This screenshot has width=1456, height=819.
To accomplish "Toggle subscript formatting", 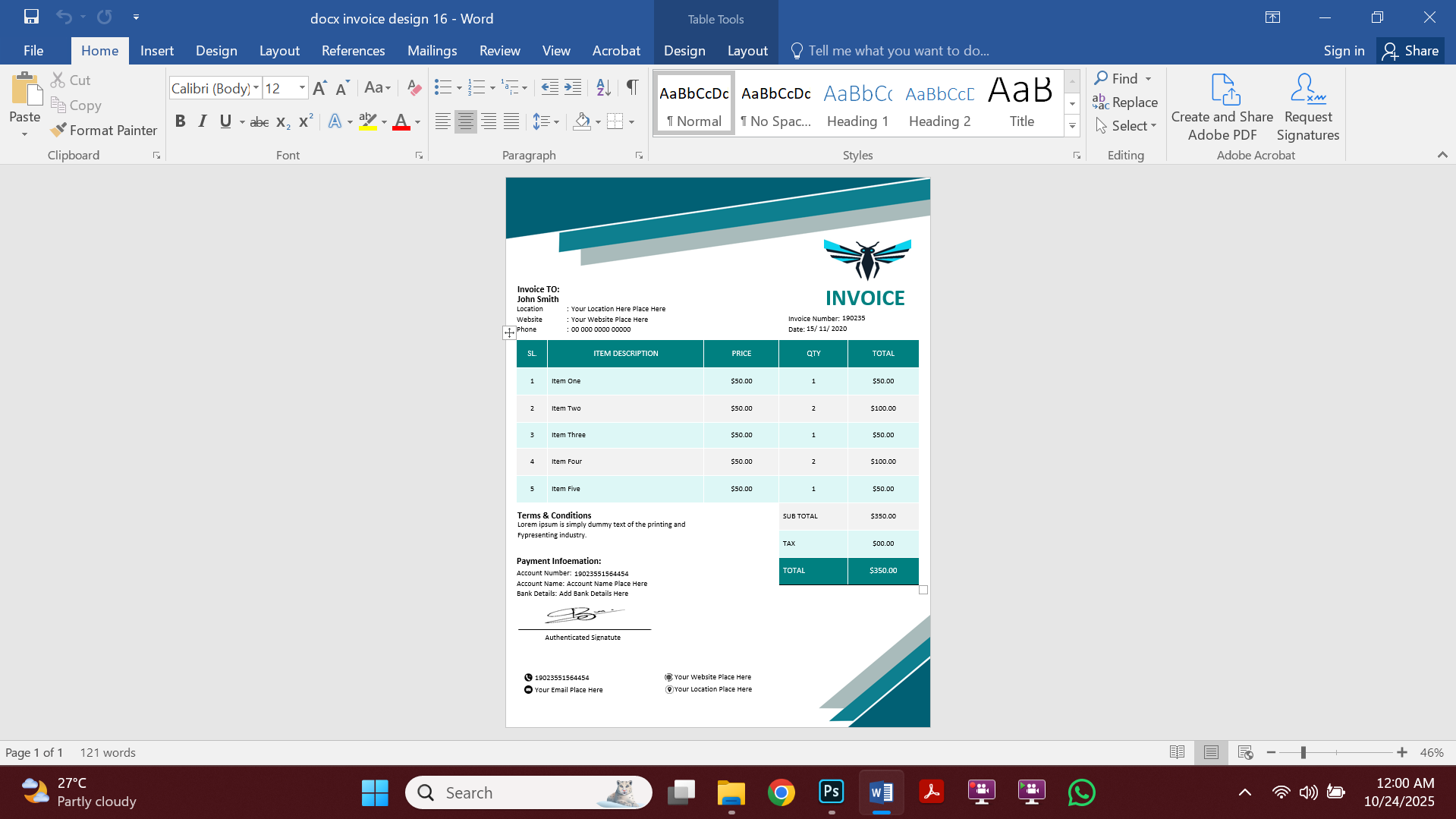I will pos(281,121).
